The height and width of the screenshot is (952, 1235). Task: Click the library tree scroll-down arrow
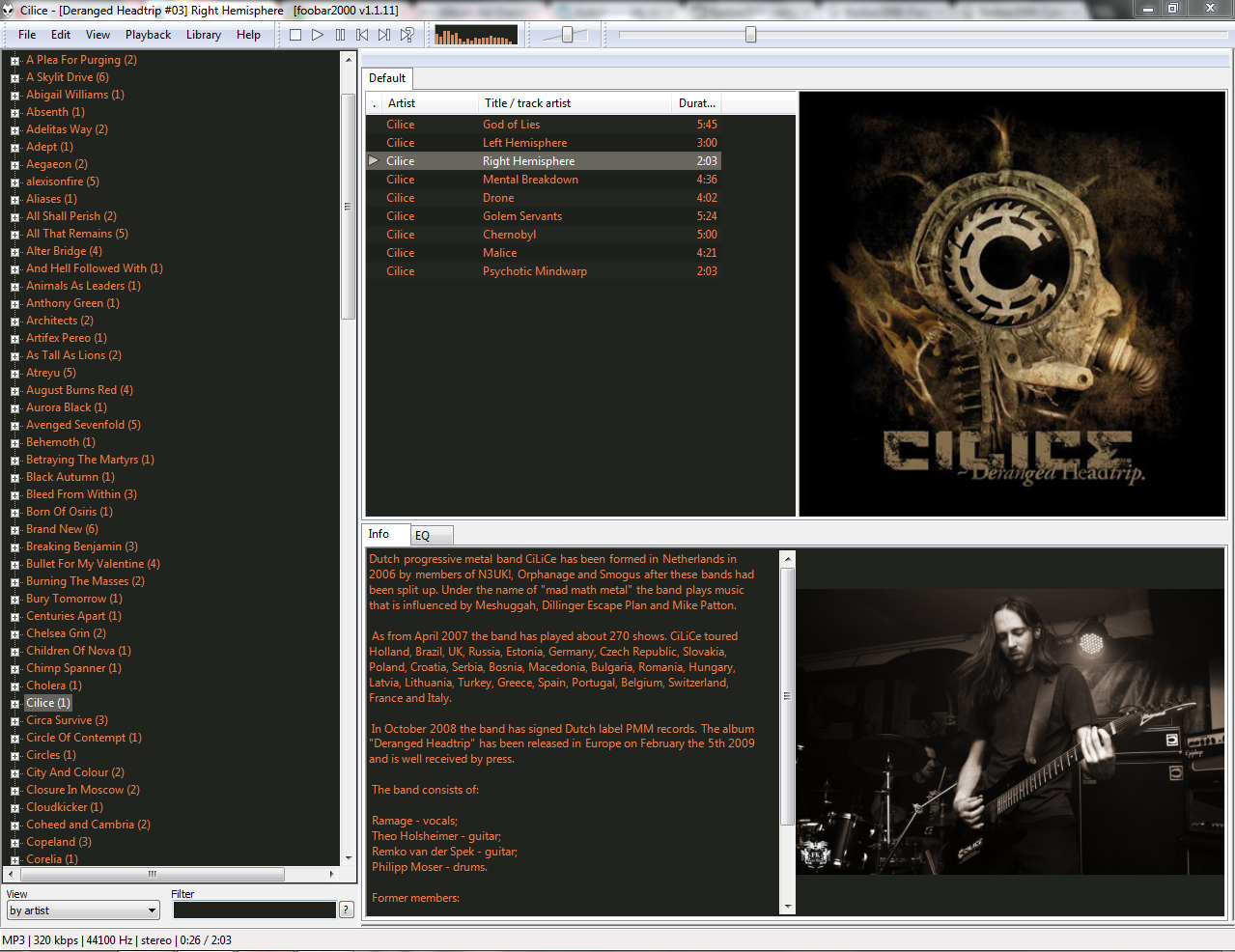coord(349,857)
